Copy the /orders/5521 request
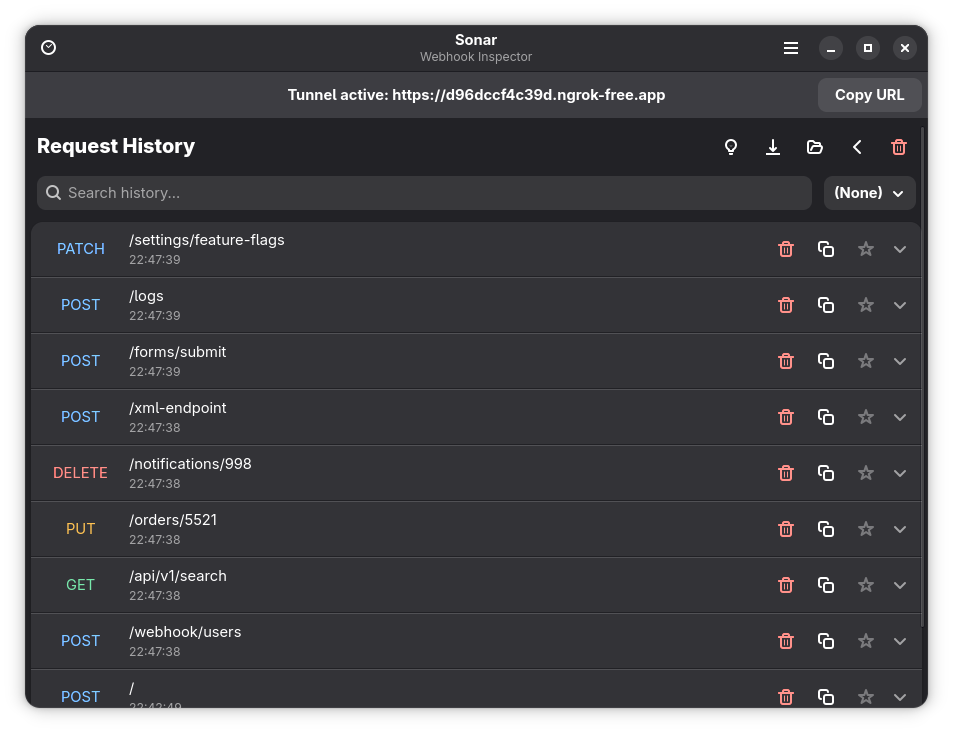This screenshot has width=953, height=733. tap(825, 529)
